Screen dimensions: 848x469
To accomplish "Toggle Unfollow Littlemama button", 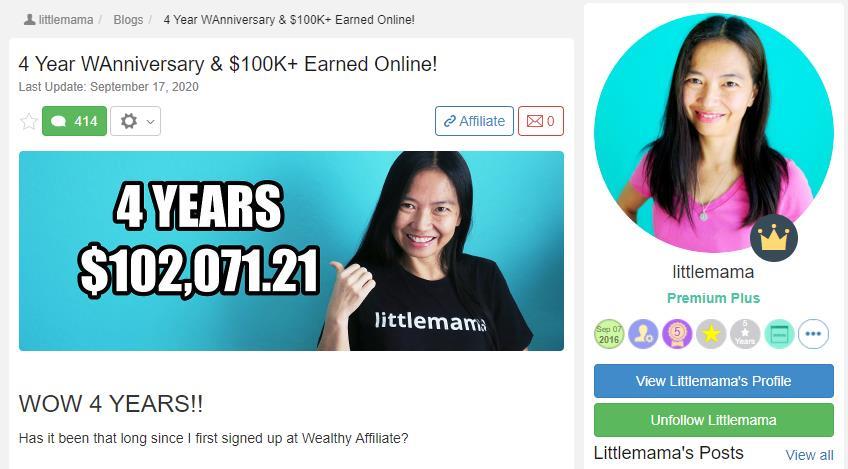I will pos(713,420).
